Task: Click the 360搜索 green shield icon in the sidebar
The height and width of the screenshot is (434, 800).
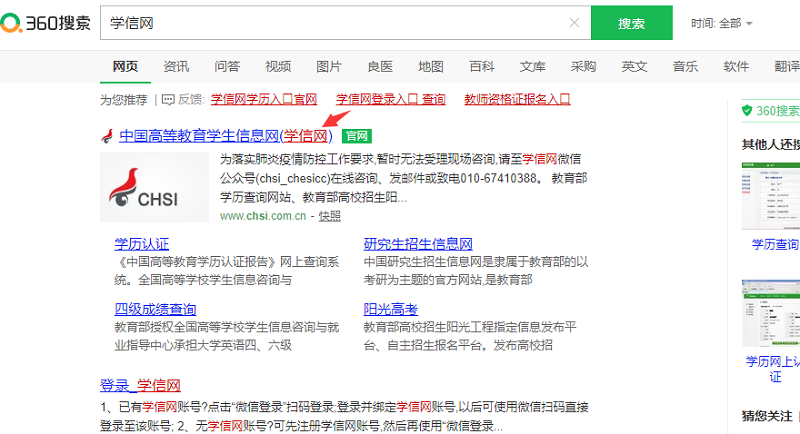Action: (747, 111)
